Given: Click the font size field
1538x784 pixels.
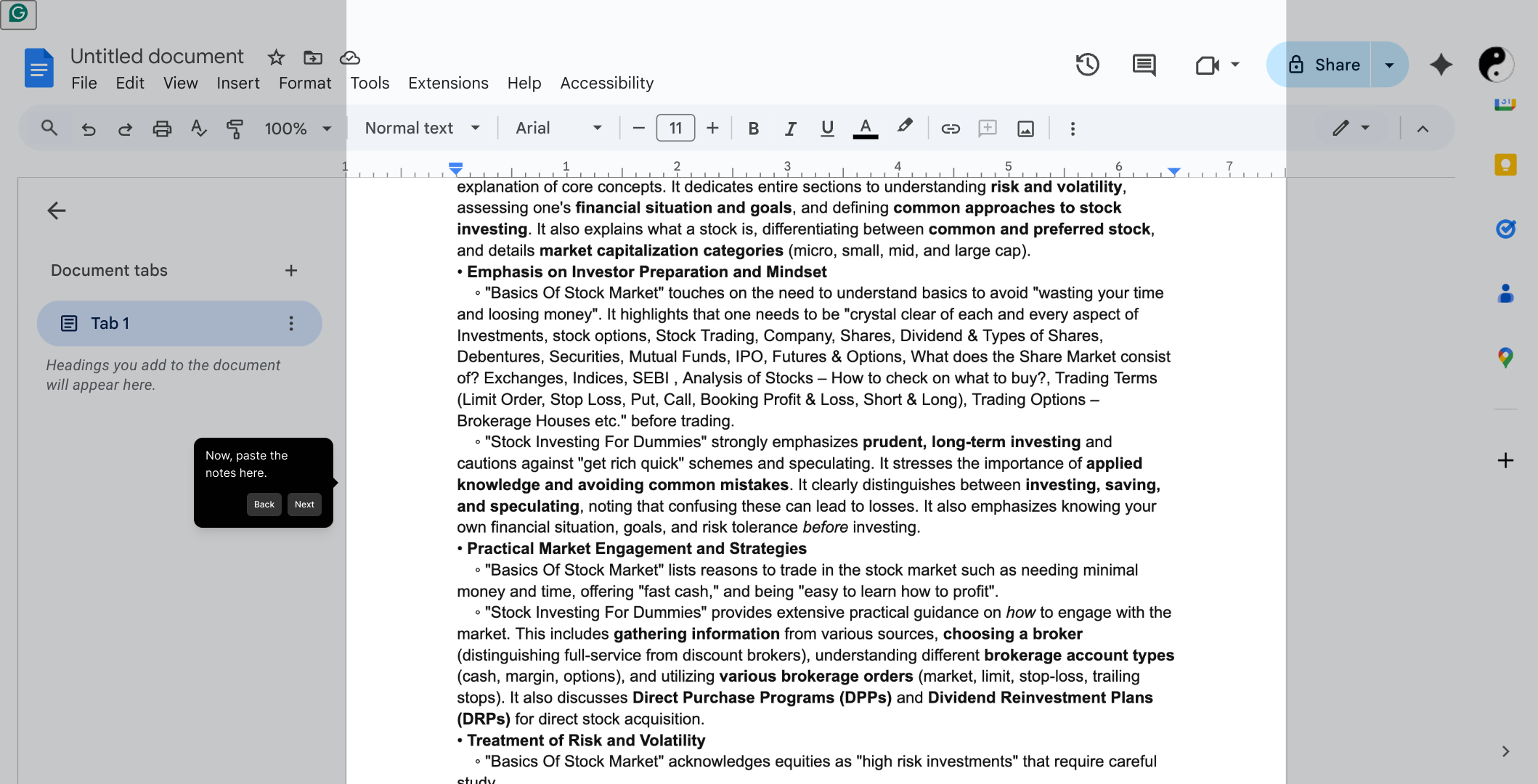Looking at the screenshot, I should 675,128.
